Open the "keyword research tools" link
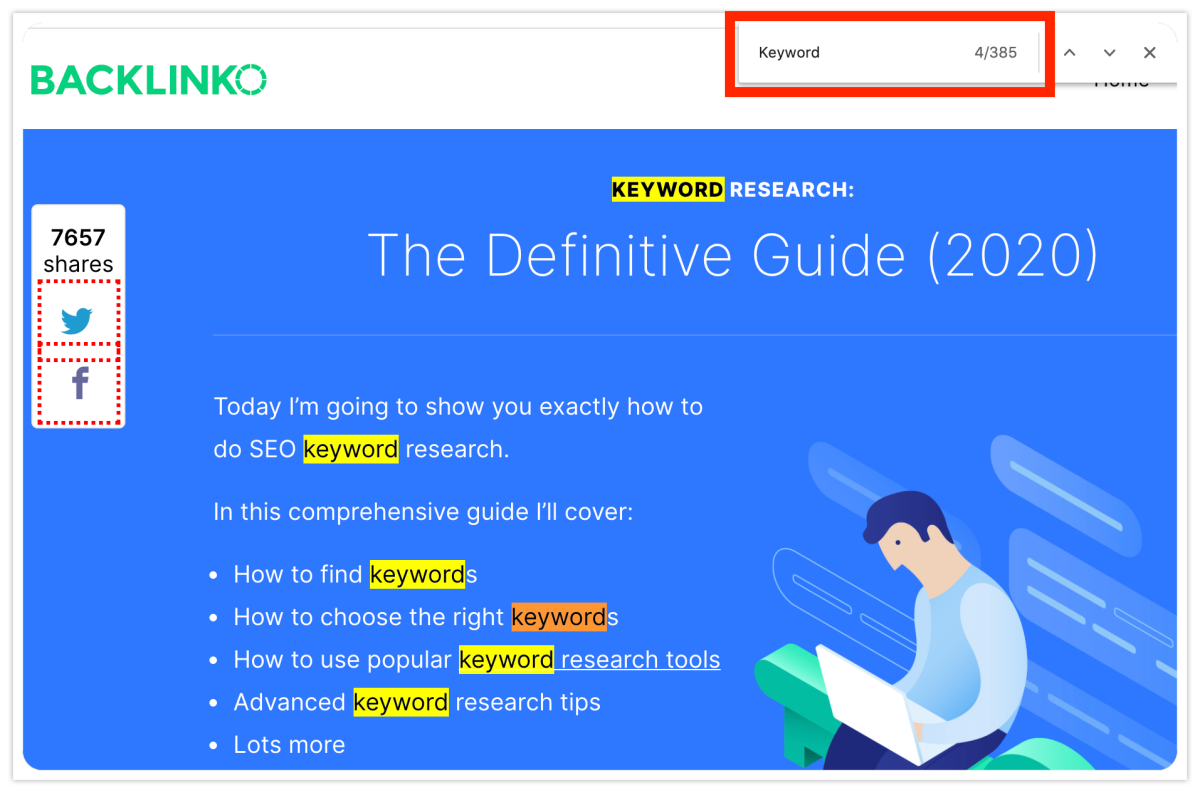 (640, 660)
